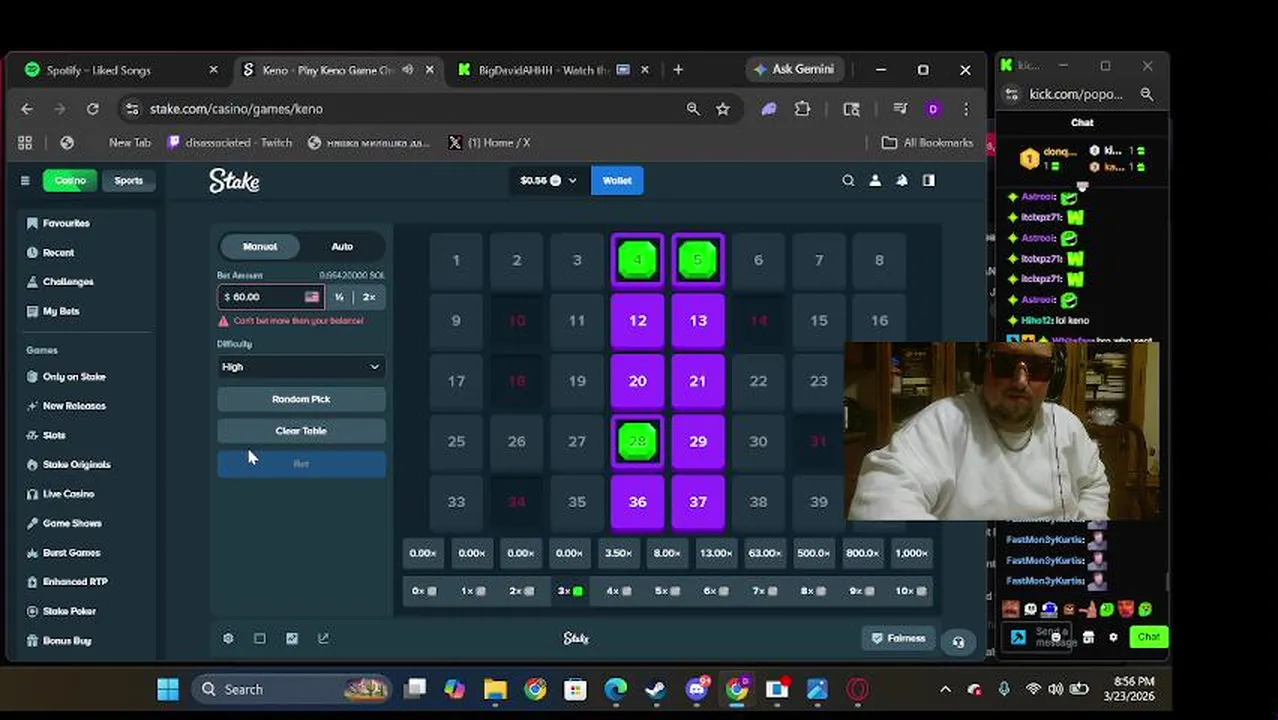
Task: Switch to Auto betting mode
Action: [342, 246]
